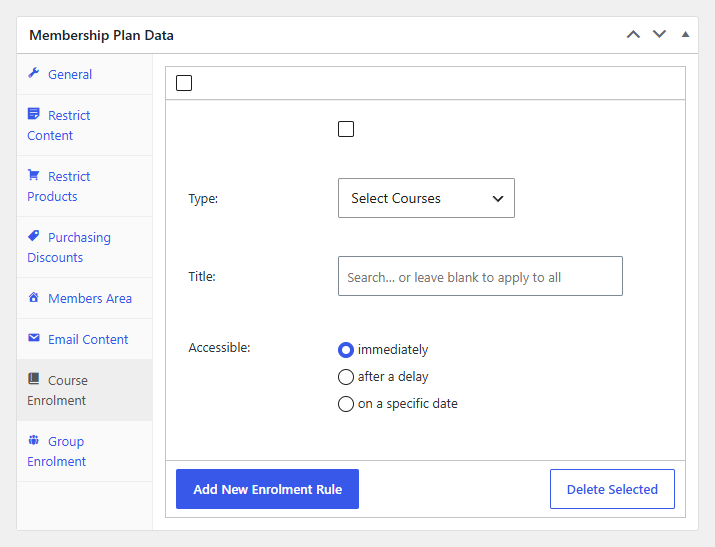This screenshot has width=715, height=547.
Task: Click the wrench icon beside General
Action: point(34,73)
